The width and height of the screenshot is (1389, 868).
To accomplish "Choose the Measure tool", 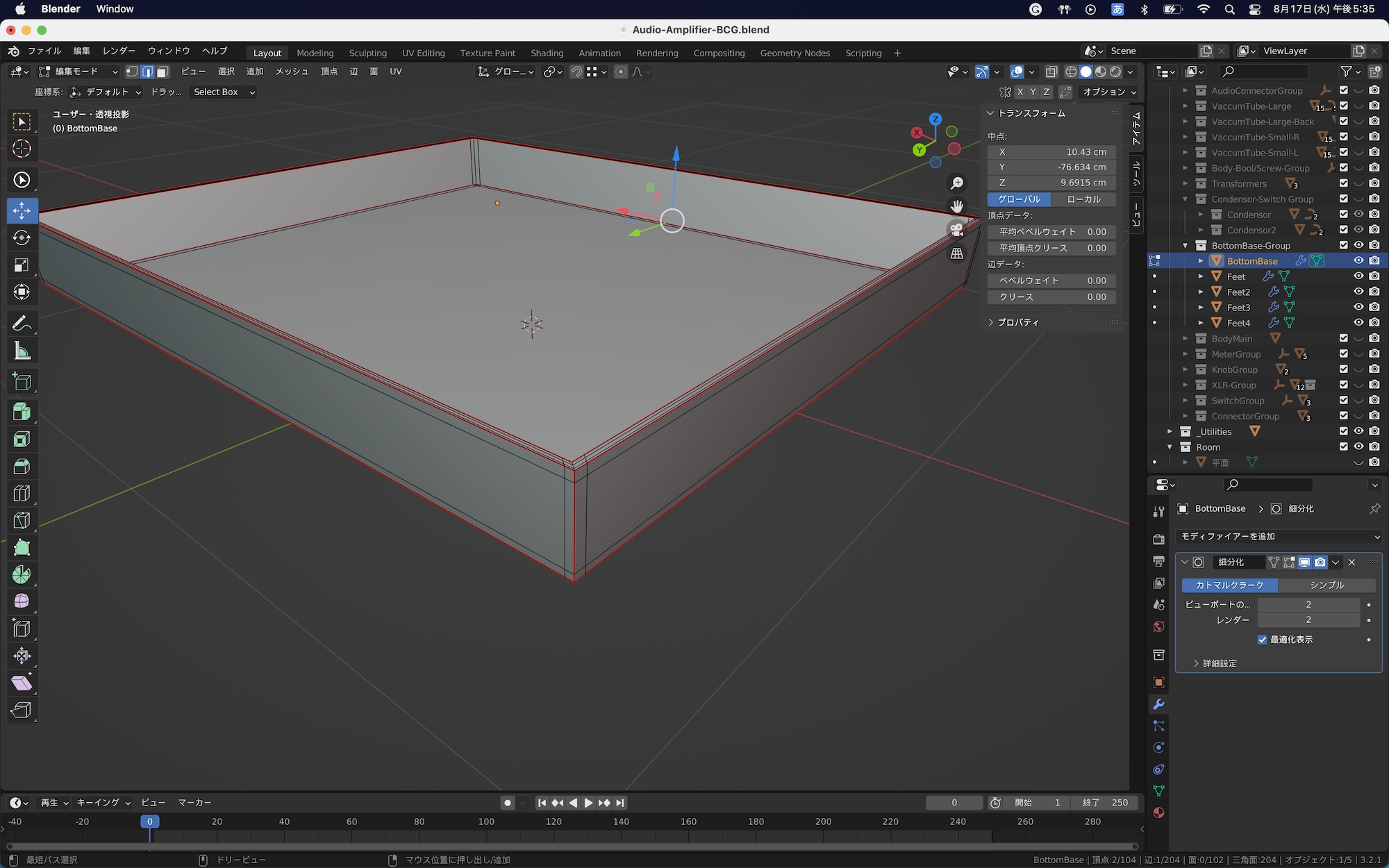I will click(x=22, y=351).
